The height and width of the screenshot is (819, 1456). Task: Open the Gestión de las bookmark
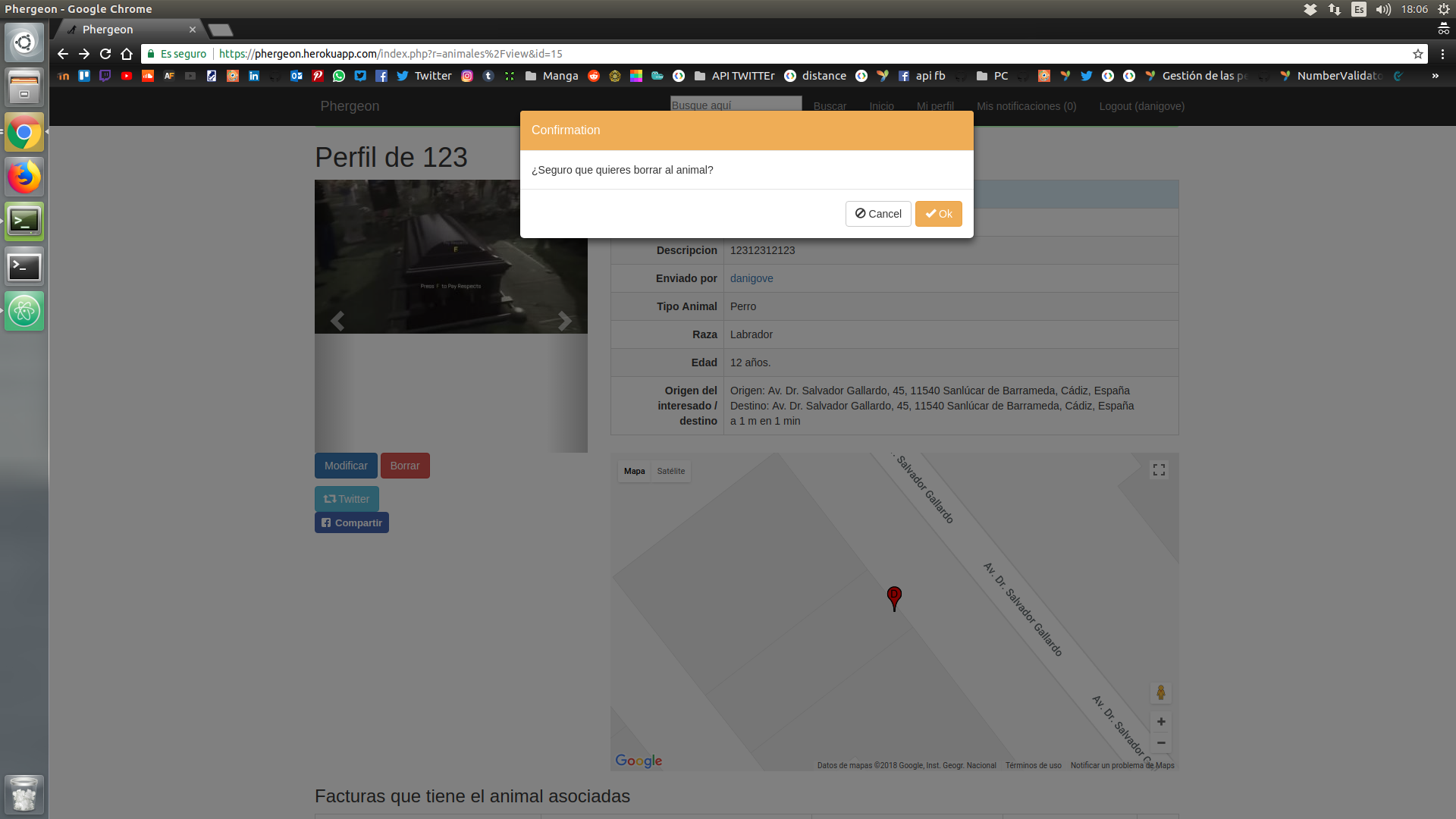(1196, 76)
